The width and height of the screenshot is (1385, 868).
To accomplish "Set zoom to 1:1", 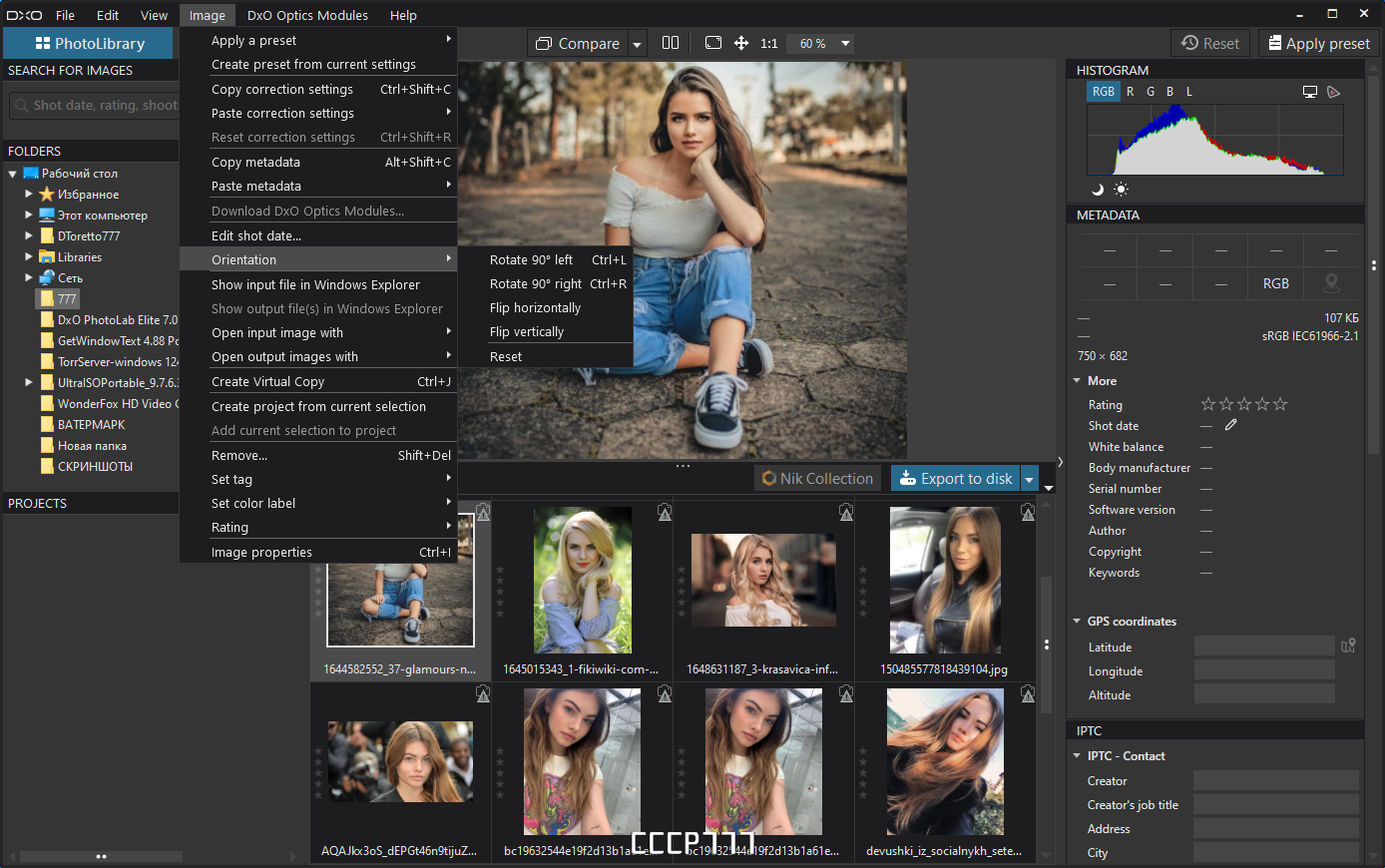I will pyautogui.click(x=768, y=43).
